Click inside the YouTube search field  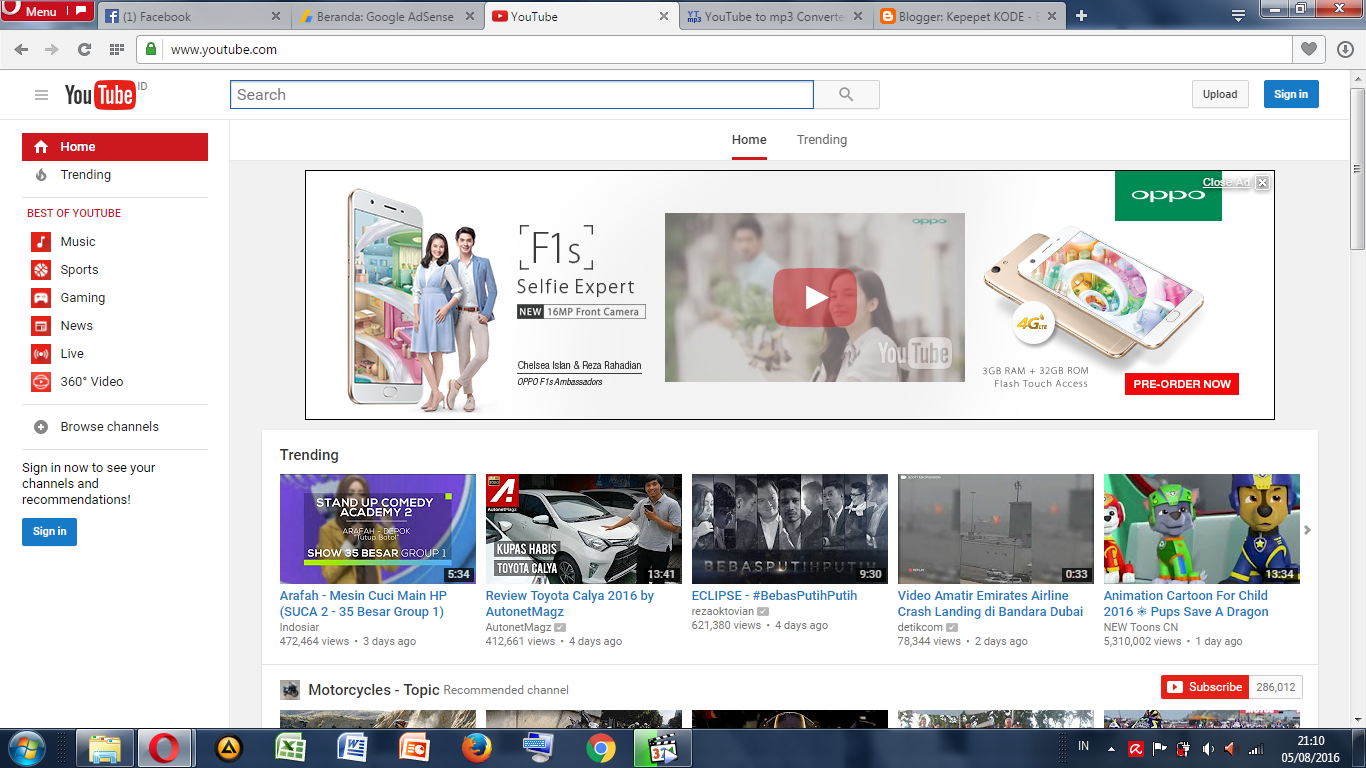[x=520, y=94]
